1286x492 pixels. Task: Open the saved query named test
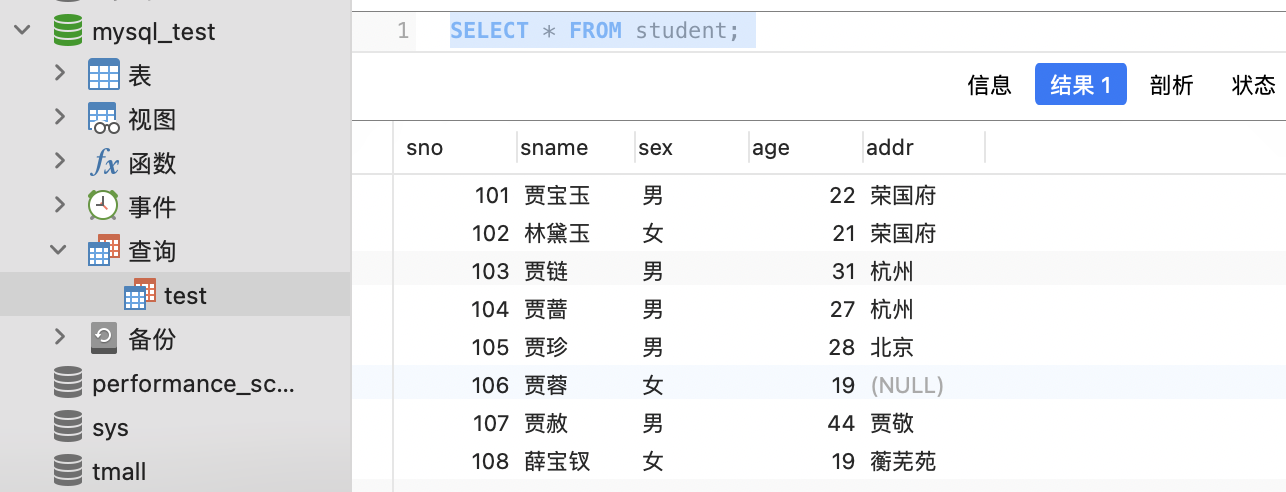185,295
